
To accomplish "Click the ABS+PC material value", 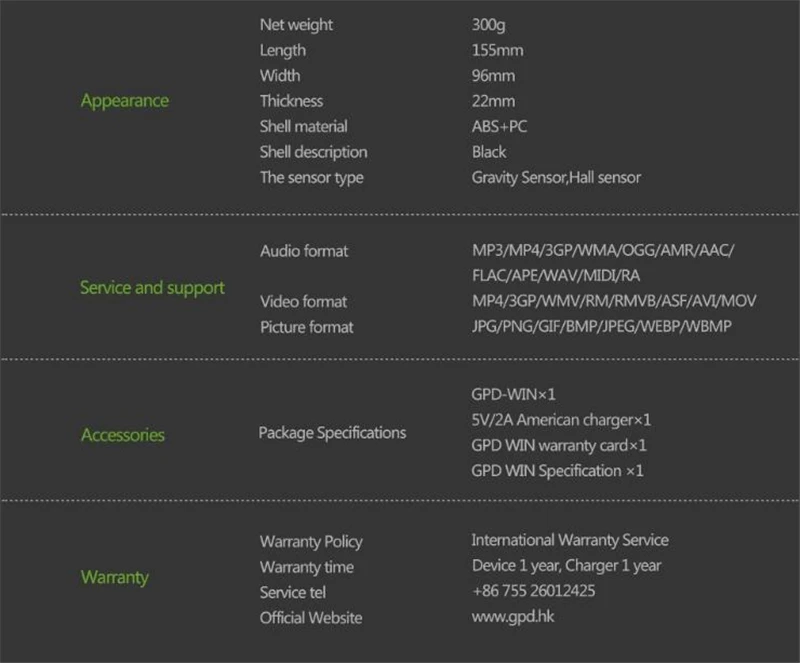I will click(x=500, y=127).
